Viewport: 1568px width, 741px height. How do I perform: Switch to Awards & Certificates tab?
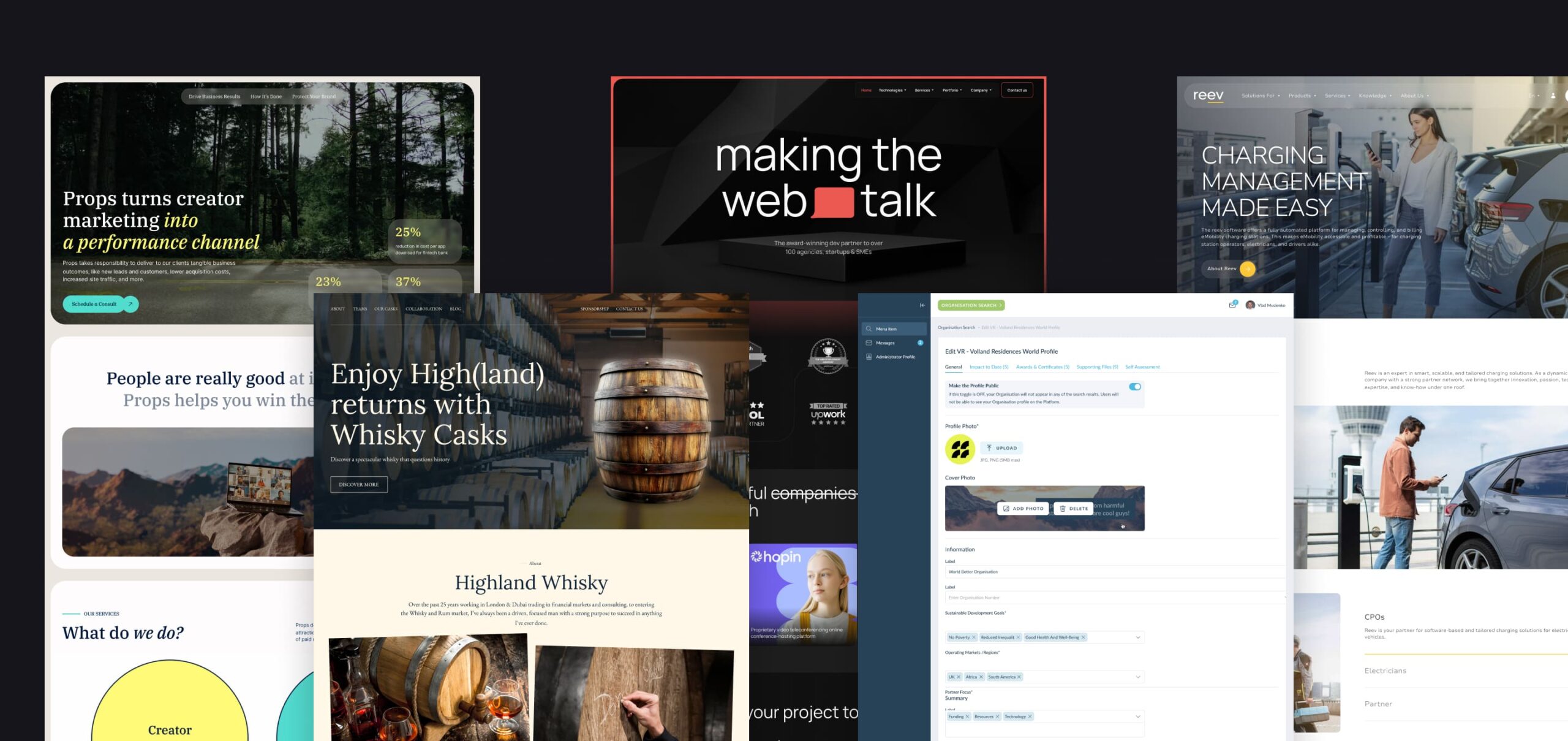(x=1042, y=367)
